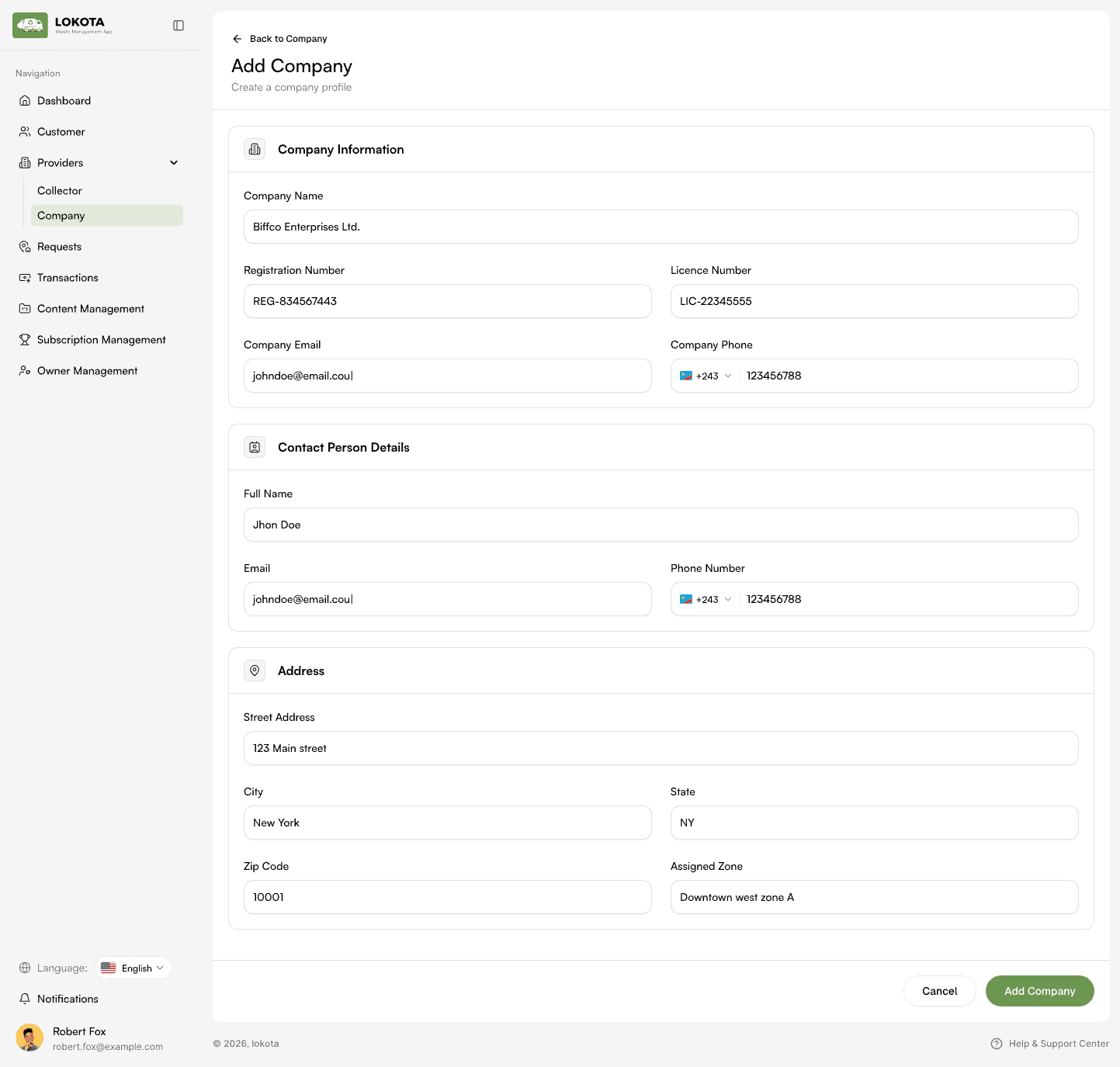Click the Company Information building icon
This screenshot has height=1067, width=1120.
click(x=255, y=149)
